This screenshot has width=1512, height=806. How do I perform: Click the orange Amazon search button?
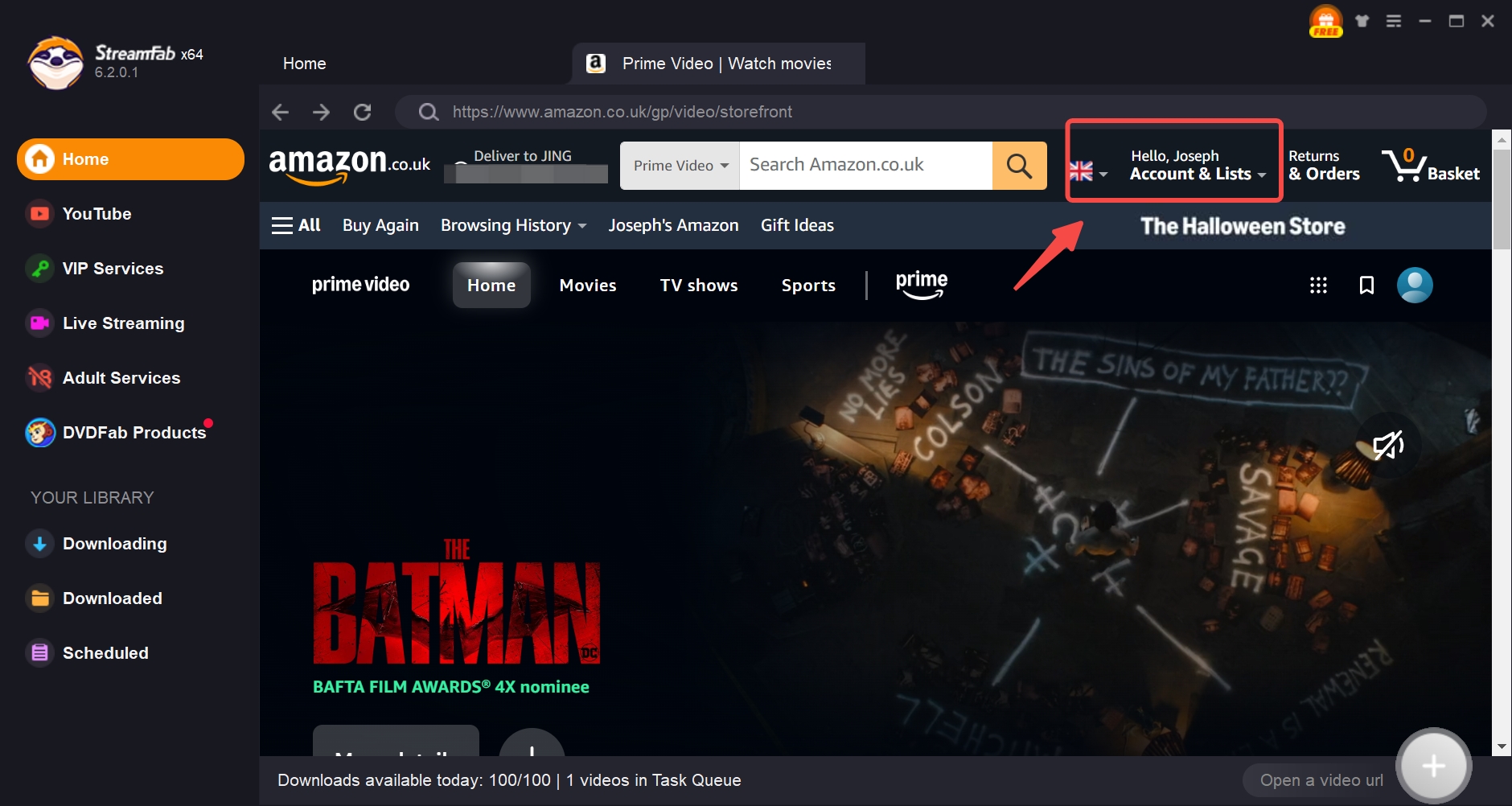click(1019, 166)
